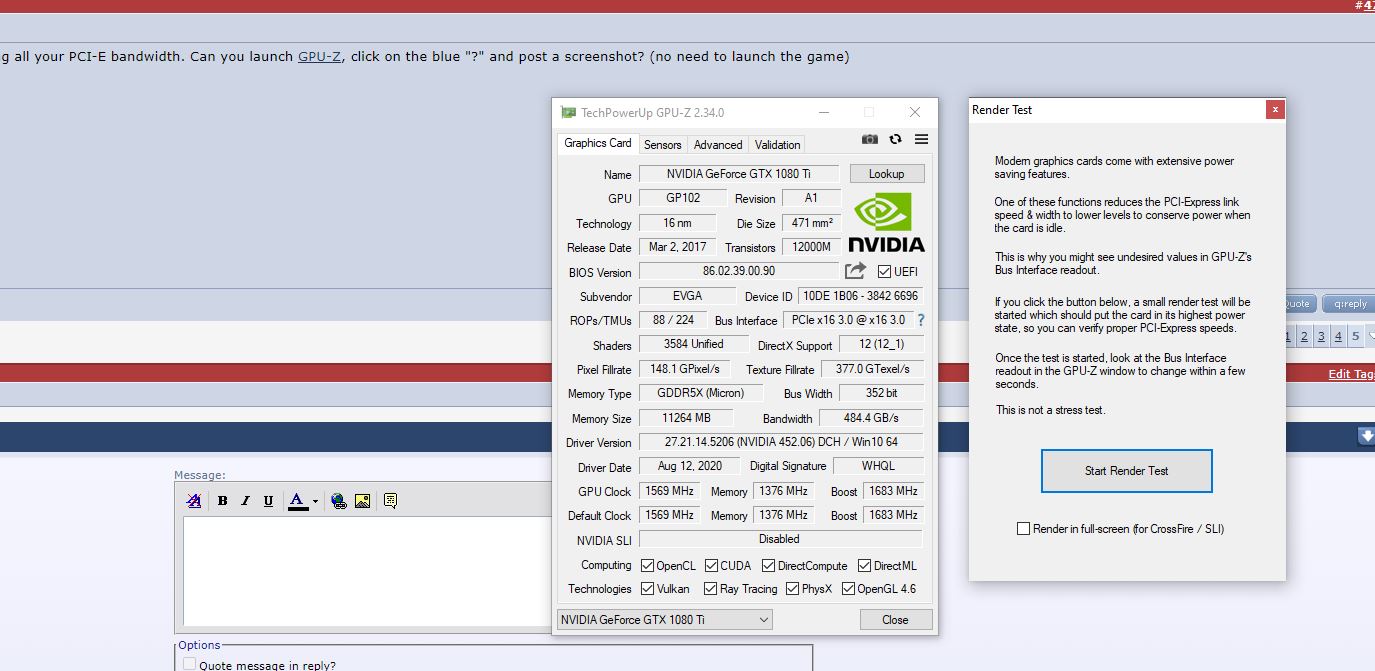Go to forum page 4

click(x=1338, y=336)
